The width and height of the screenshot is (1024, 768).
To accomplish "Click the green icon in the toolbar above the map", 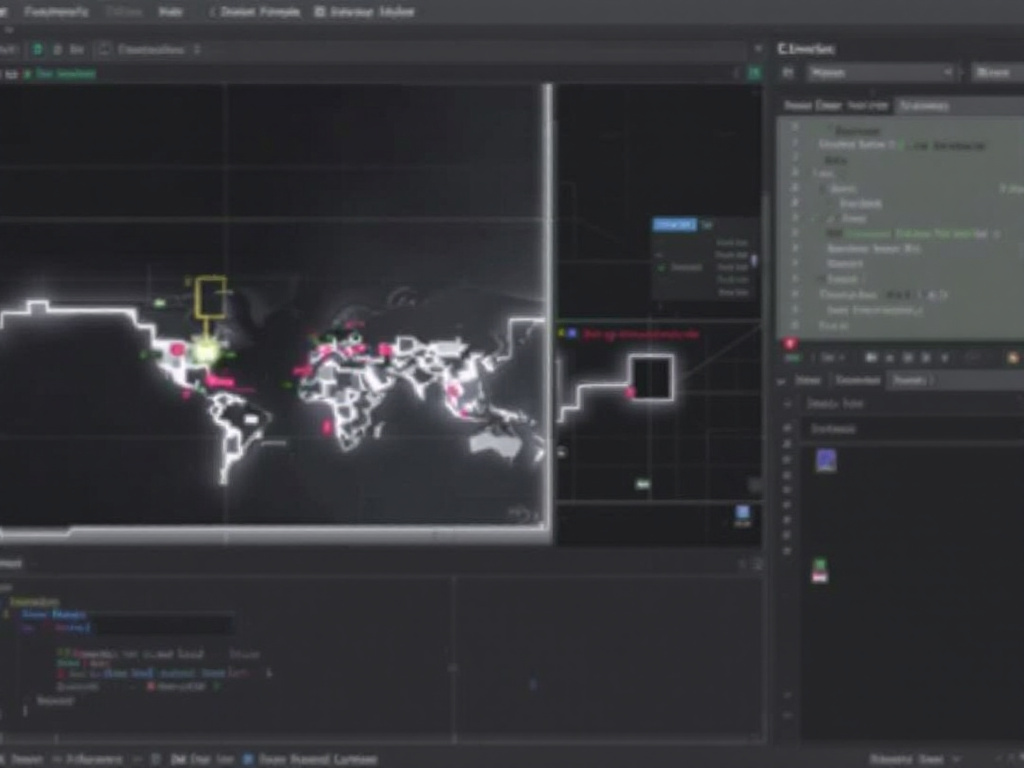I will tap(38, 50).
